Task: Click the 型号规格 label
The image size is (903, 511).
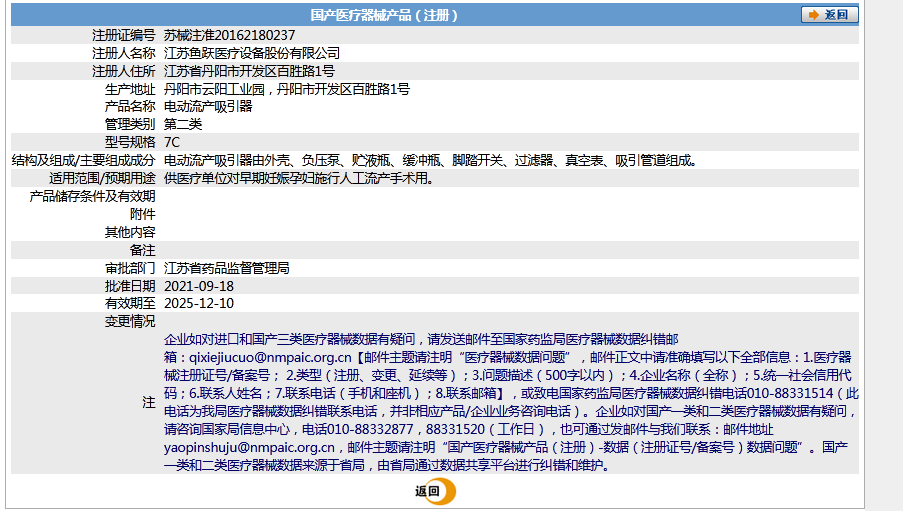Action: coord(130,142)
